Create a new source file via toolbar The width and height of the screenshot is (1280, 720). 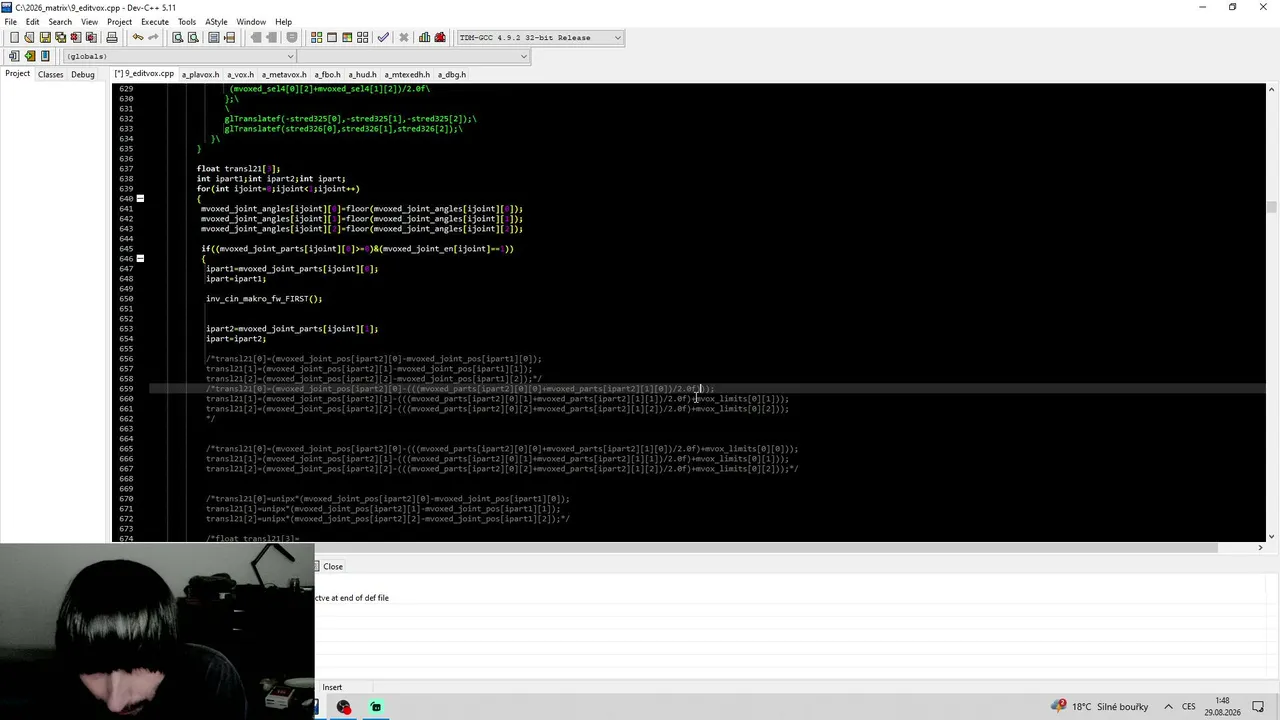pos(14,37)
